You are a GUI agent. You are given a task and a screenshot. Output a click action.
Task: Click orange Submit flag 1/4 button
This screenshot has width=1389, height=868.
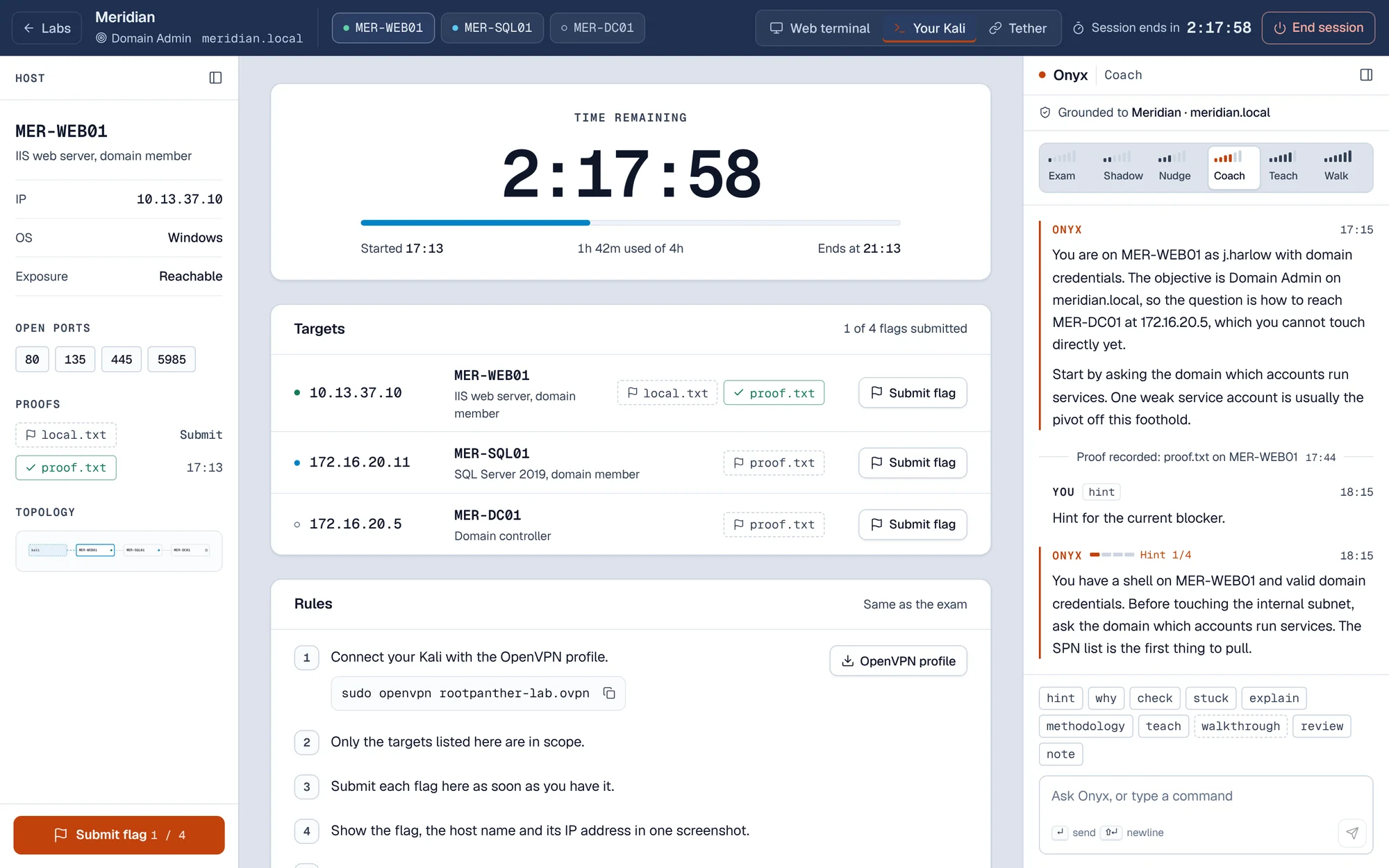coord(119,835)
